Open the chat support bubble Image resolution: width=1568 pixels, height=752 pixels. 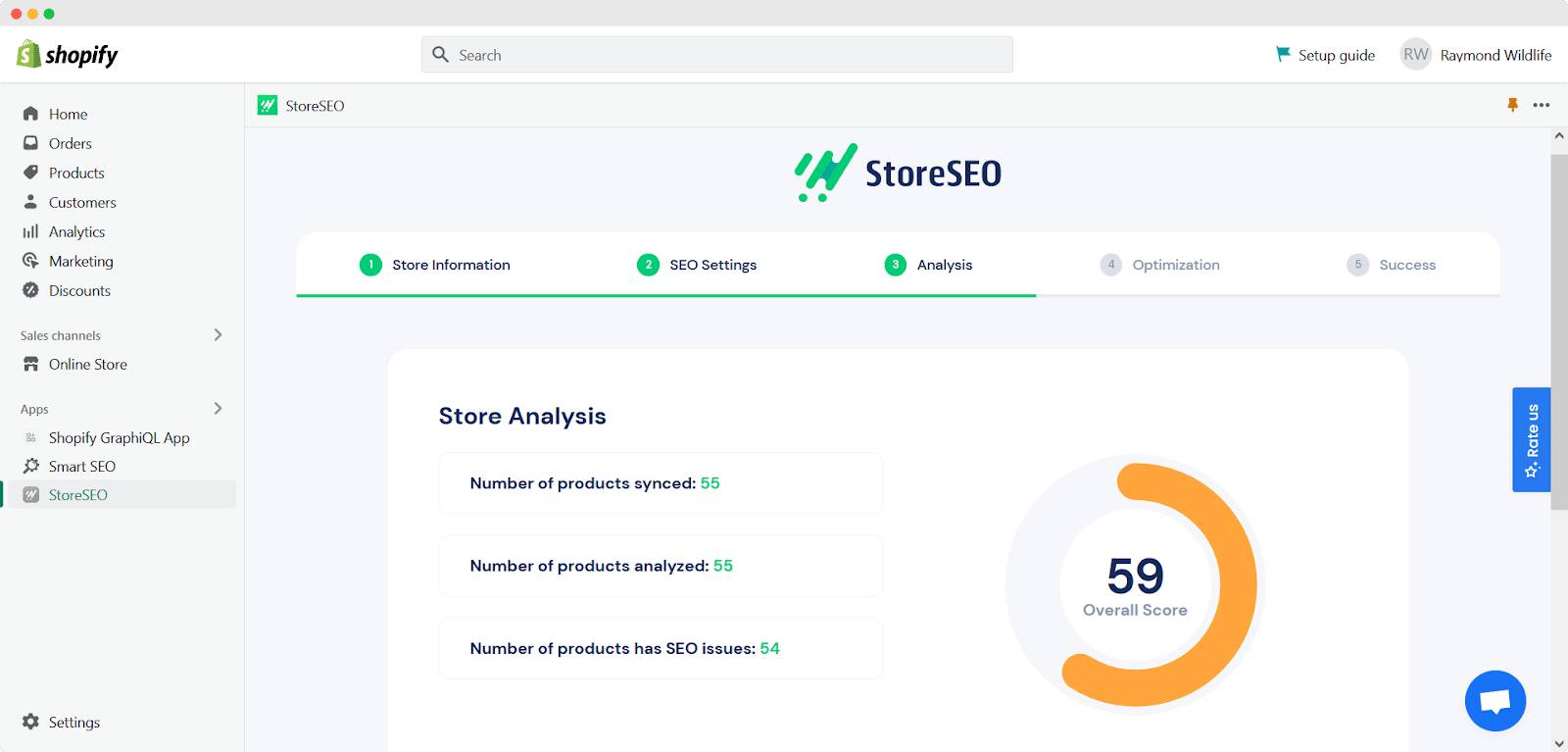[1495, 701]
